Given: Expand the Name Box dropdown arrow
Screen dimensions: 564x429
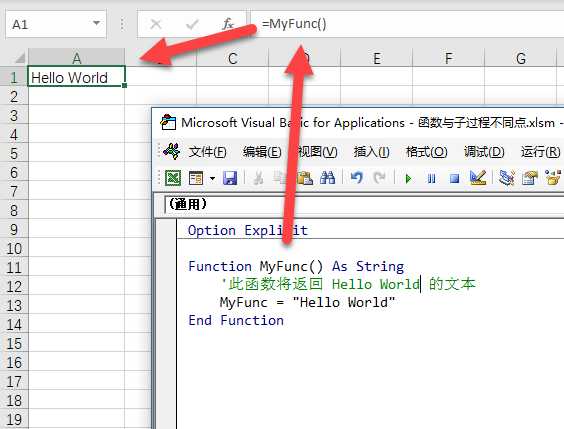Looking at the screenshot, I should [x=96, y=23].
